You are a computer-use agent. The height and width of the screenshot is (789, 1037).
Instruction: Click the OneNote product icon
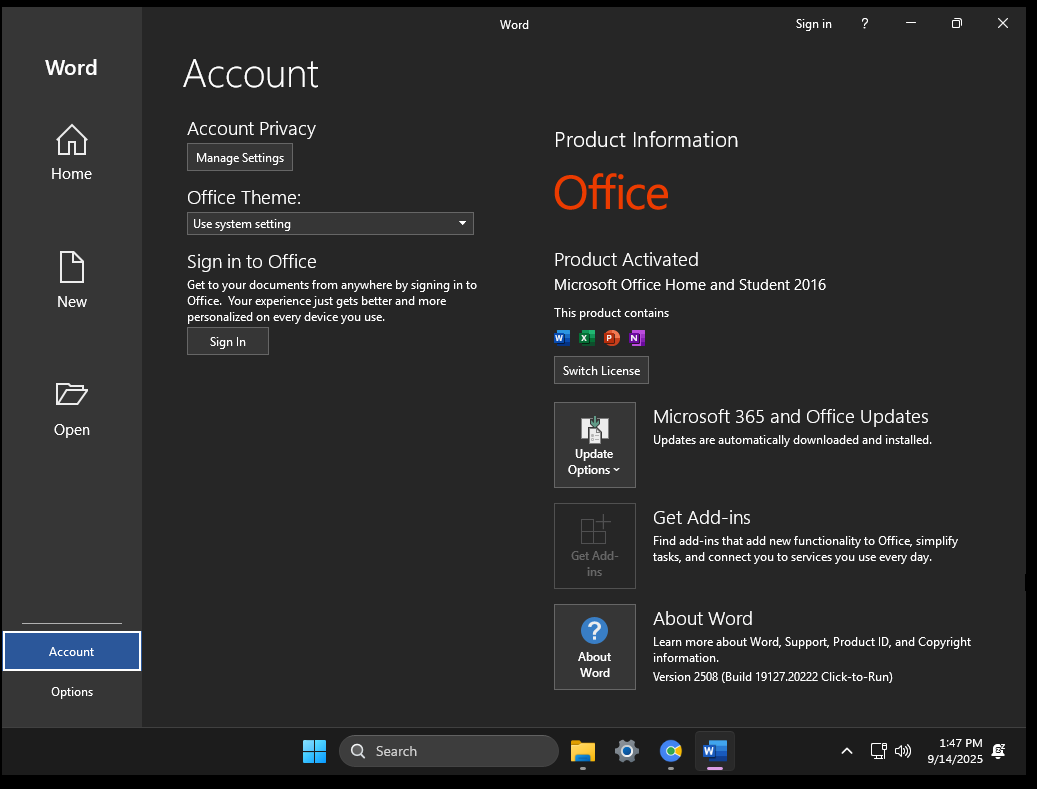point(637,338)
